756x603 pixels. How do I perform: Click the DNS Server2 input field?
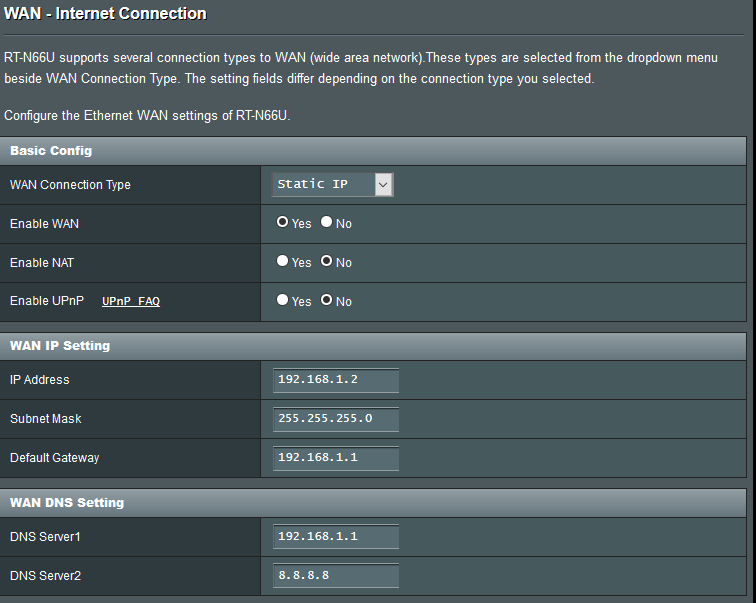pyautogui.click(x=335, y=576)
